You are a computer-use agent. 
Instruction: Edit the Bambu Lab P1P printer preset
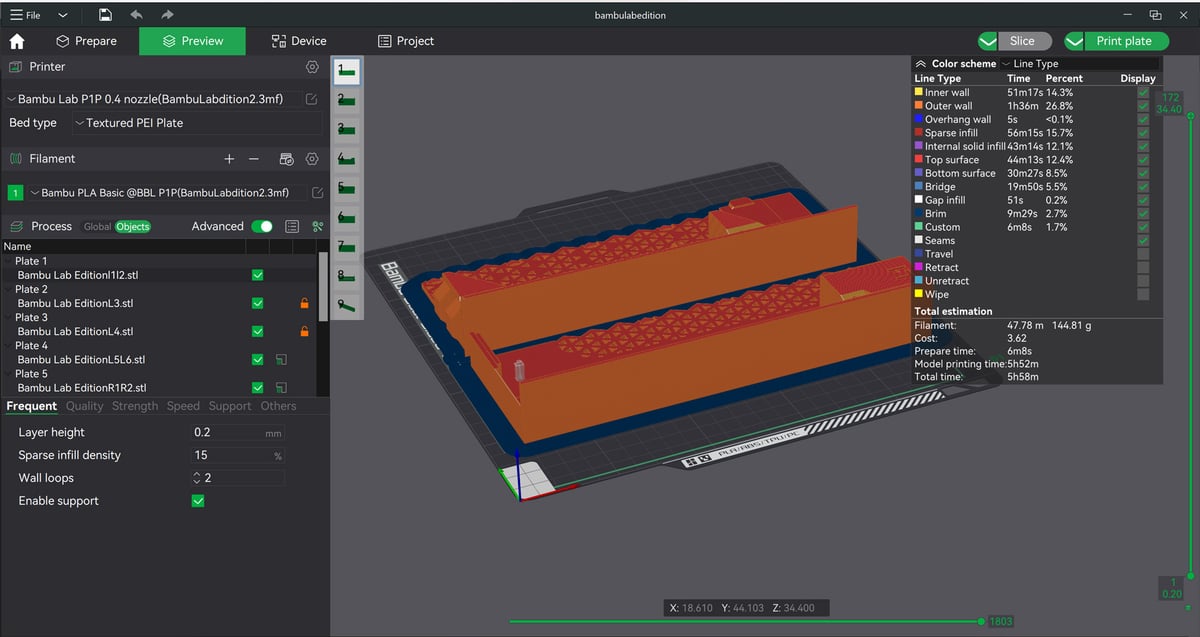[312, 99]
